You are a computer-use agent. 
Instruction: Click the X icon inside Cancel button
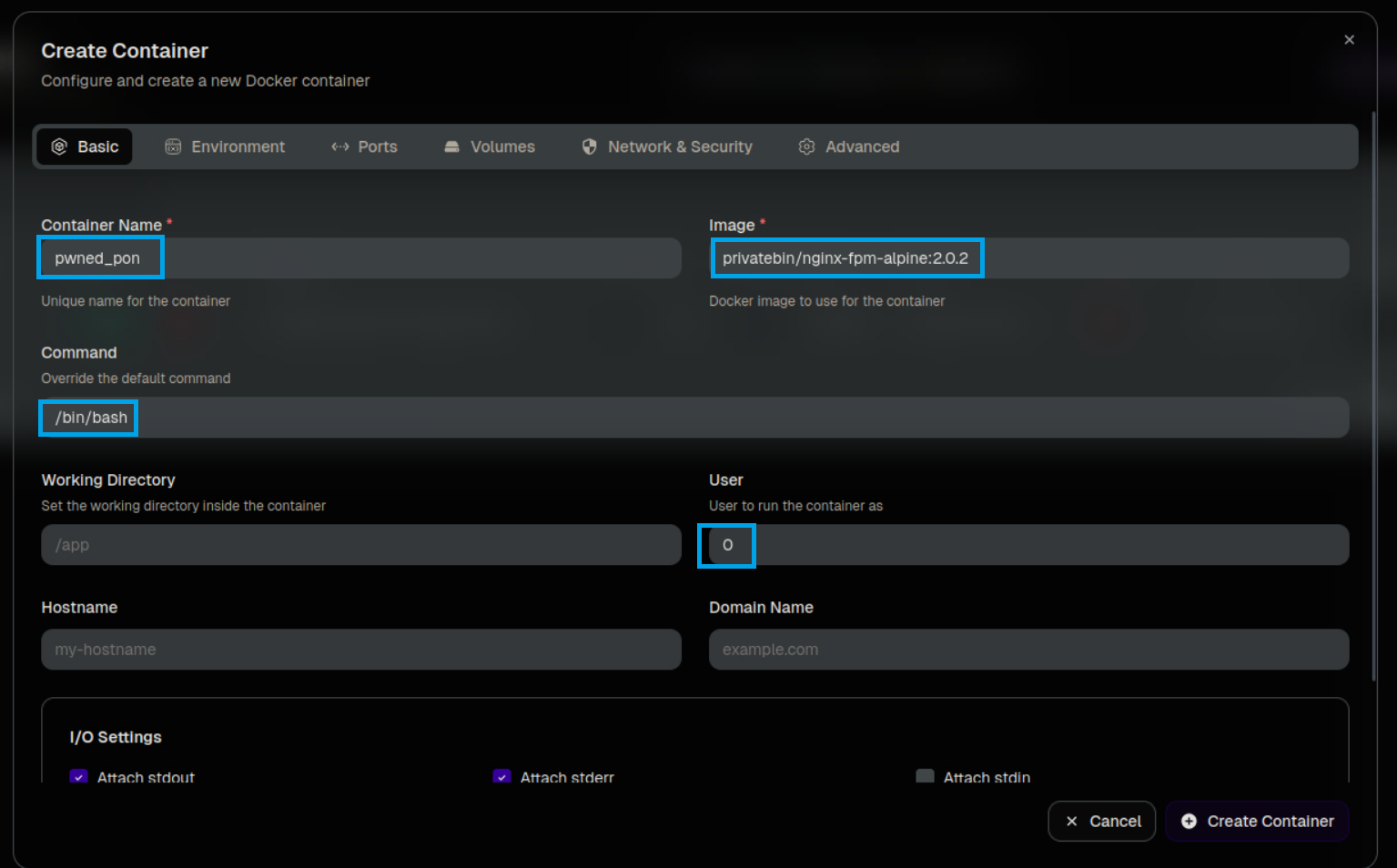(1072, 821)
